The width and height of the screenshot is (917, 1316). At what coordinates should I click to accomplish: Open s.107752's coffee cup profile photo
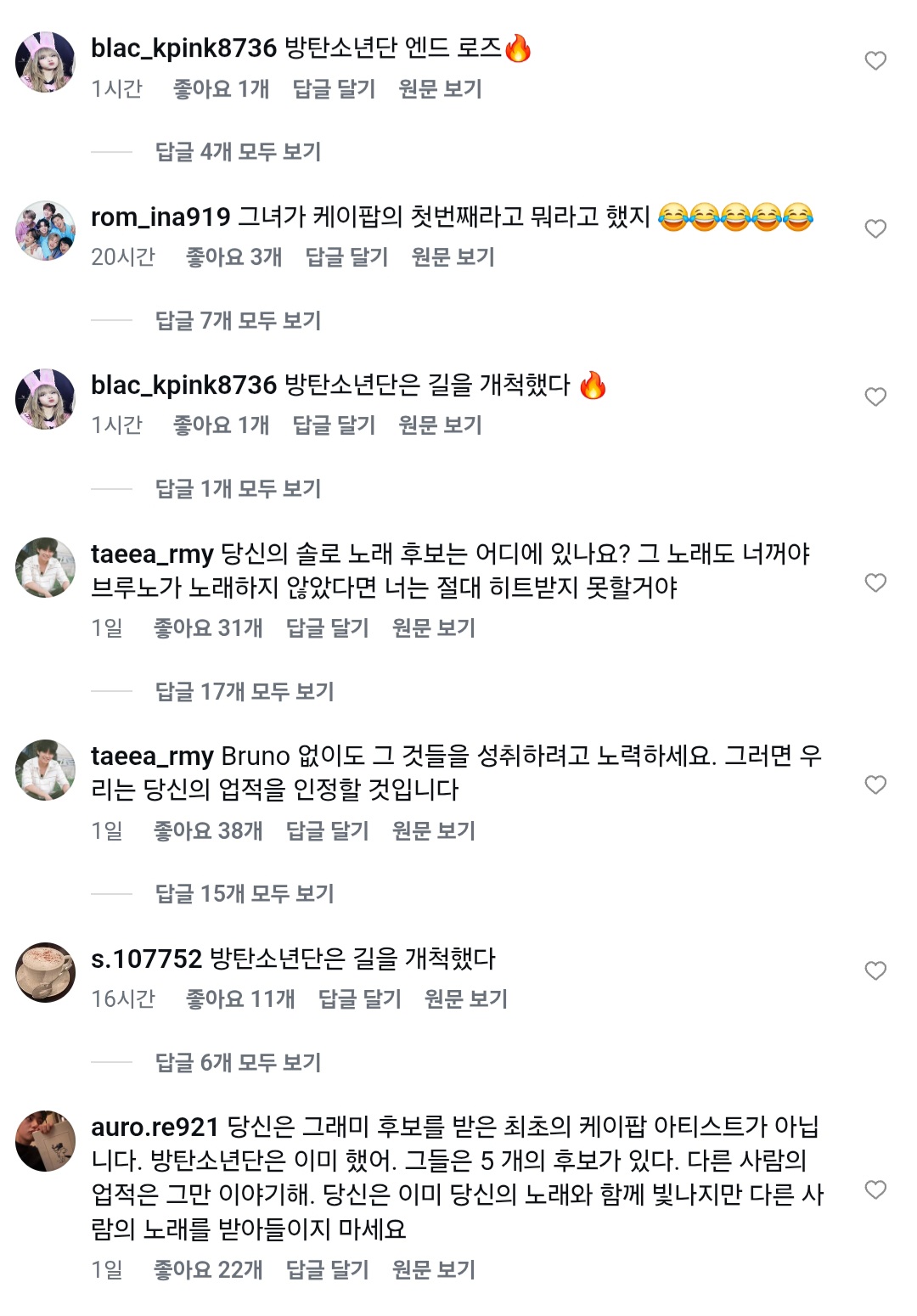tap(44, 972)
